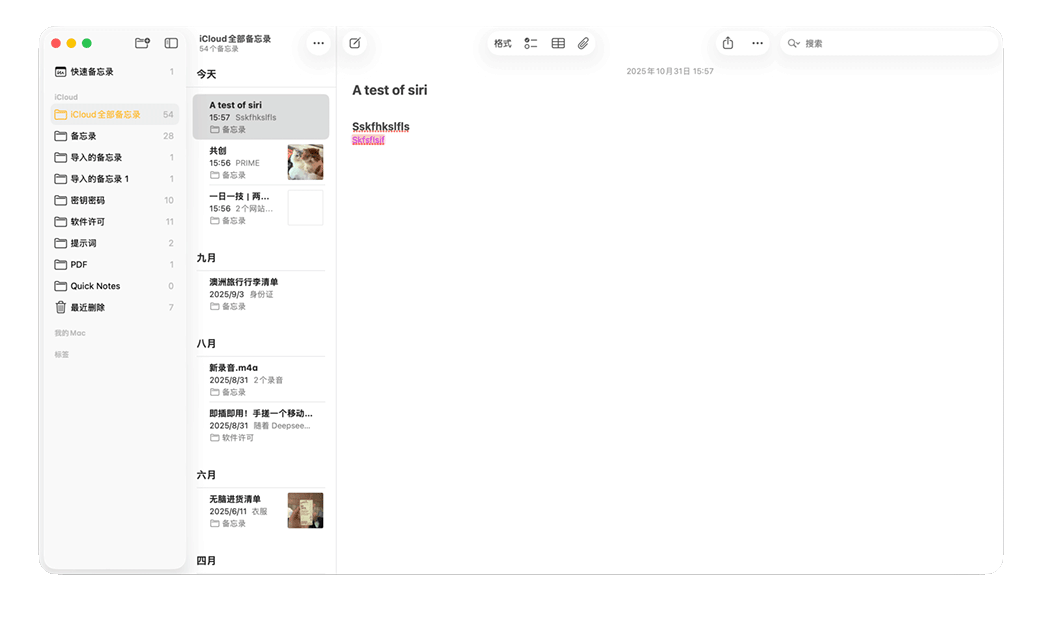Open the 密钥密码 folder
The image size is (1040, 624).
point(87,200)
